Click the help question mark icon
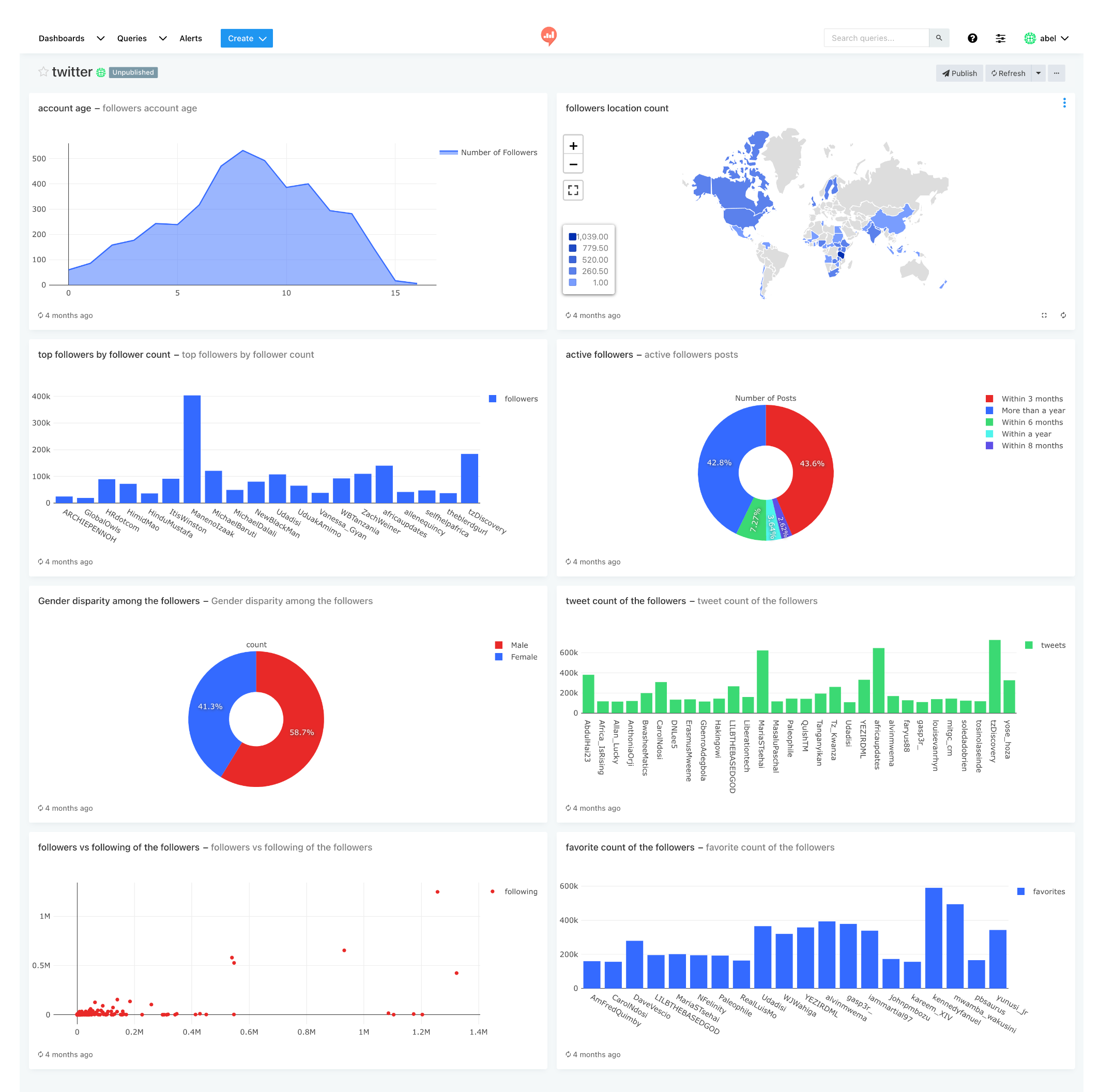This screenshot has width=1099, height=1092. pyautogui.click(x=973, y=38)
